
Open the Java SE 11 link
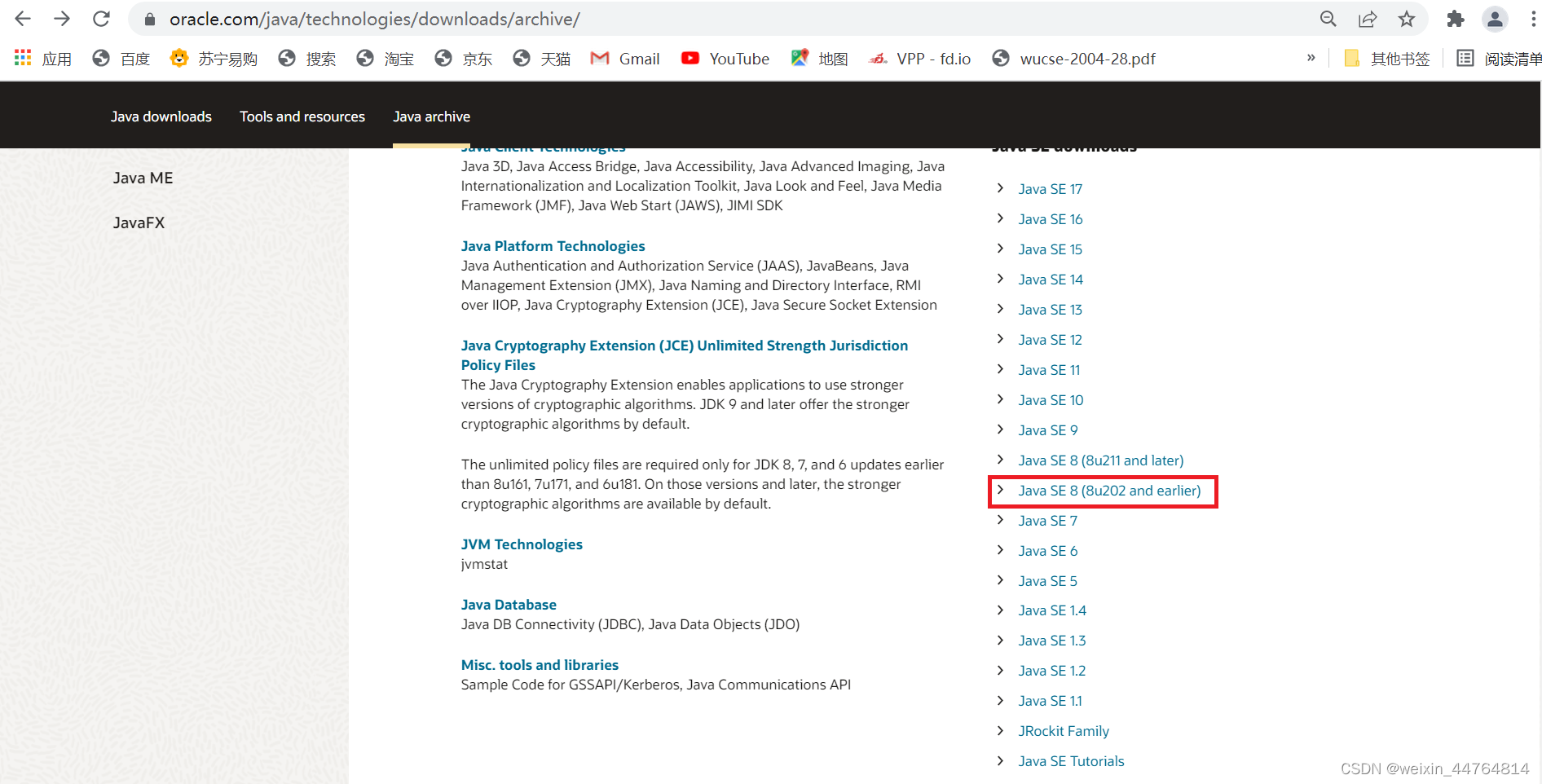pyautogui.click(x=1049, y=370)
